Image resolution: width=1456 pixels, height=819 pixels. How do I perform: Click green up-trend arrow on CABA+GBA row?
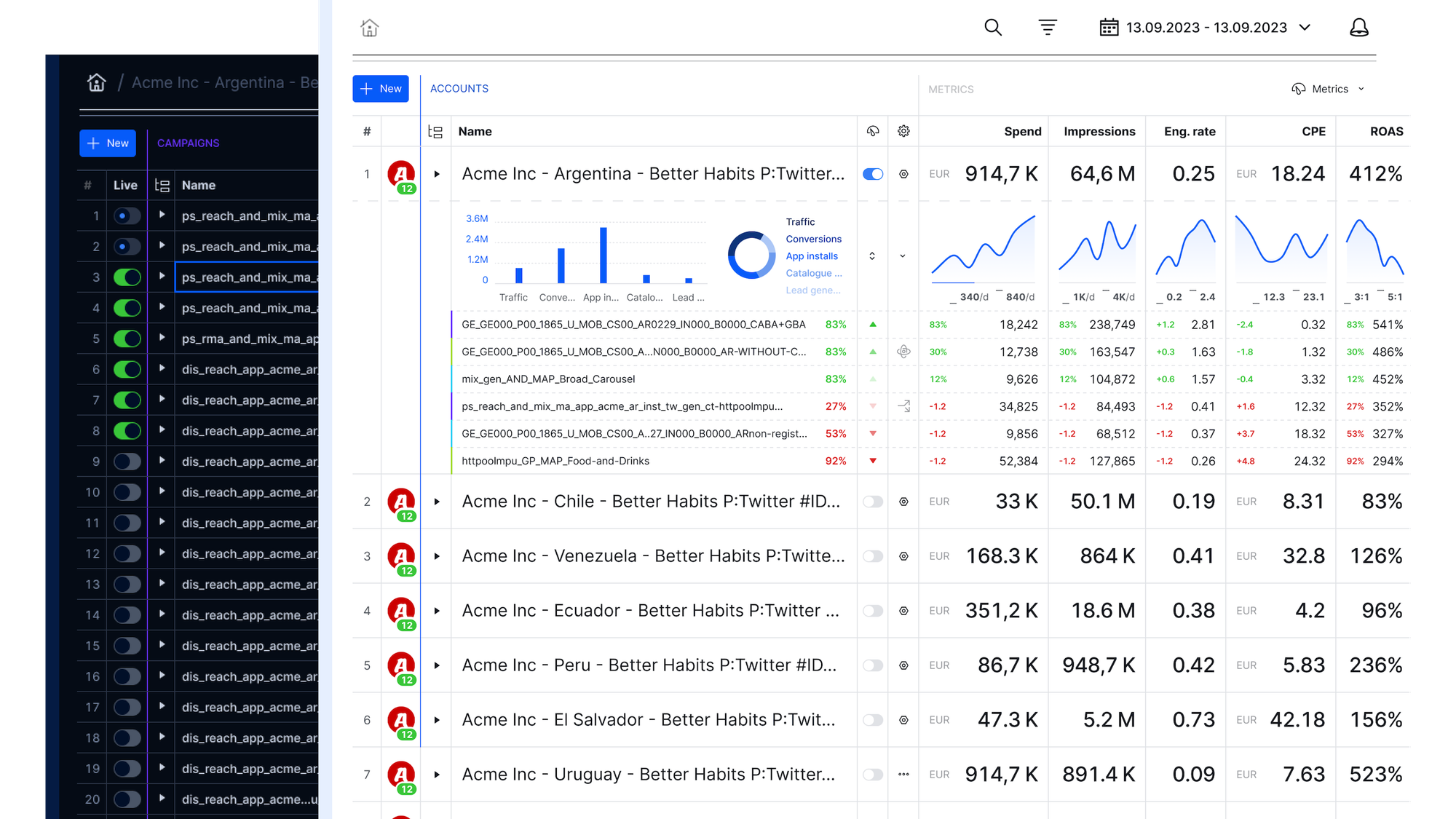tap(873, 325)
